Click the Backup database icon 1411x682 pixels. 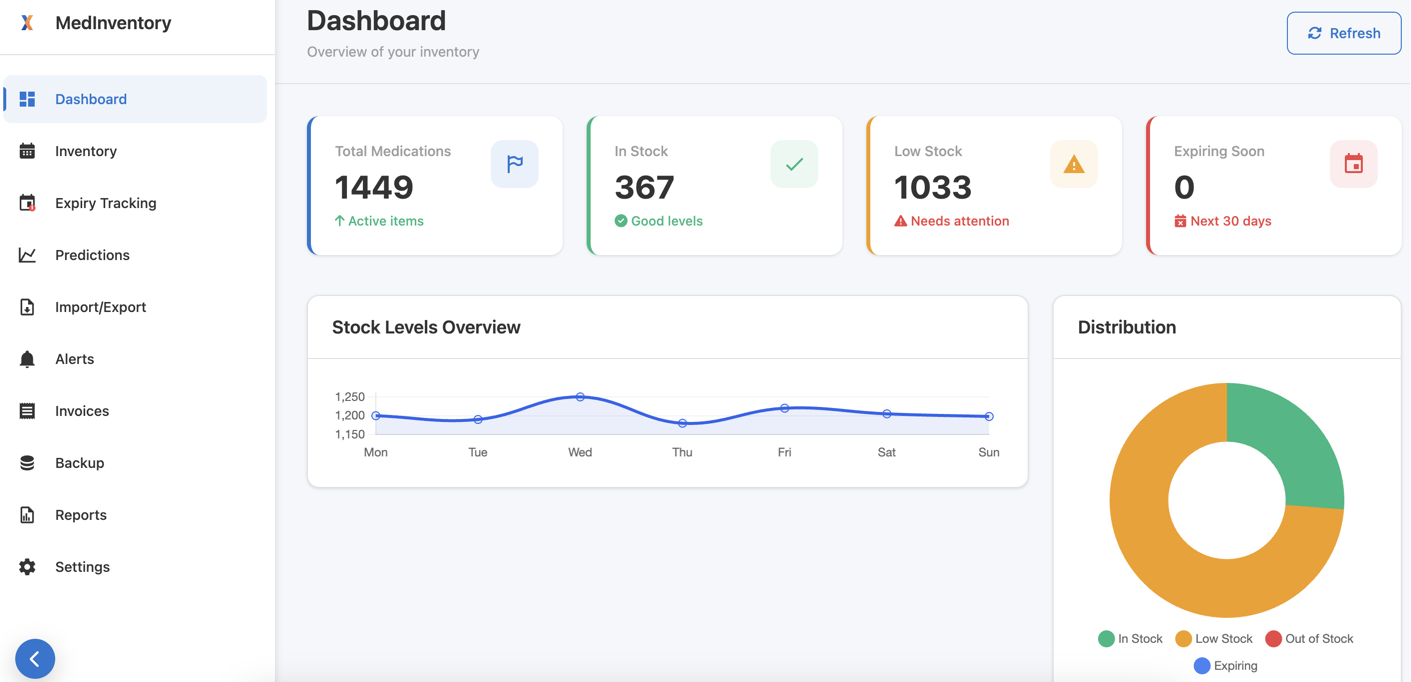(x=27, y=463)
